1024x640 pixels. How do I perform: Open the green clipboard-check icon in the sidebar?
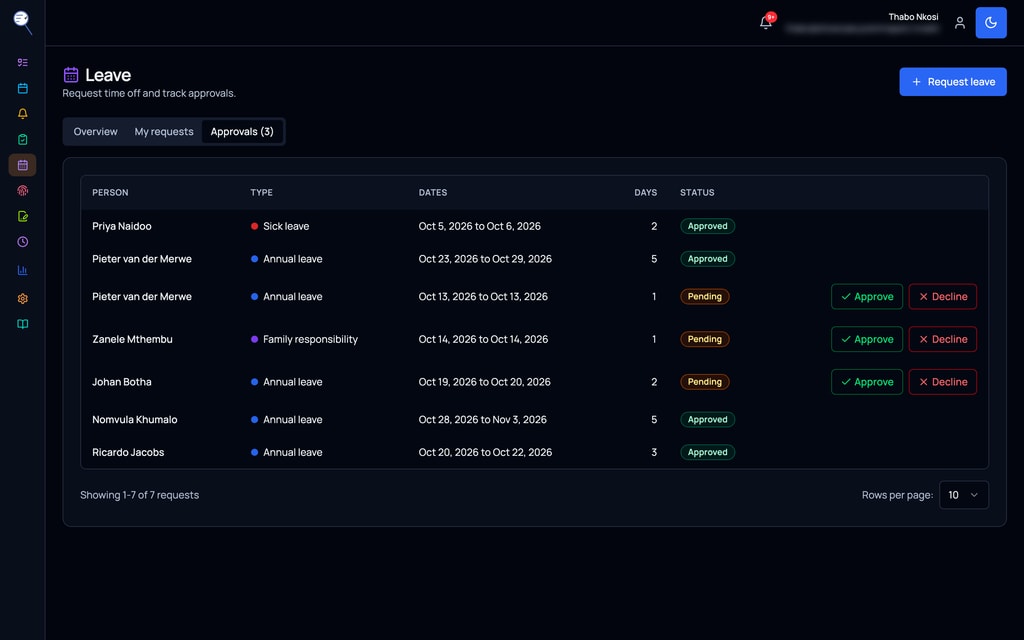coord(22,139)
